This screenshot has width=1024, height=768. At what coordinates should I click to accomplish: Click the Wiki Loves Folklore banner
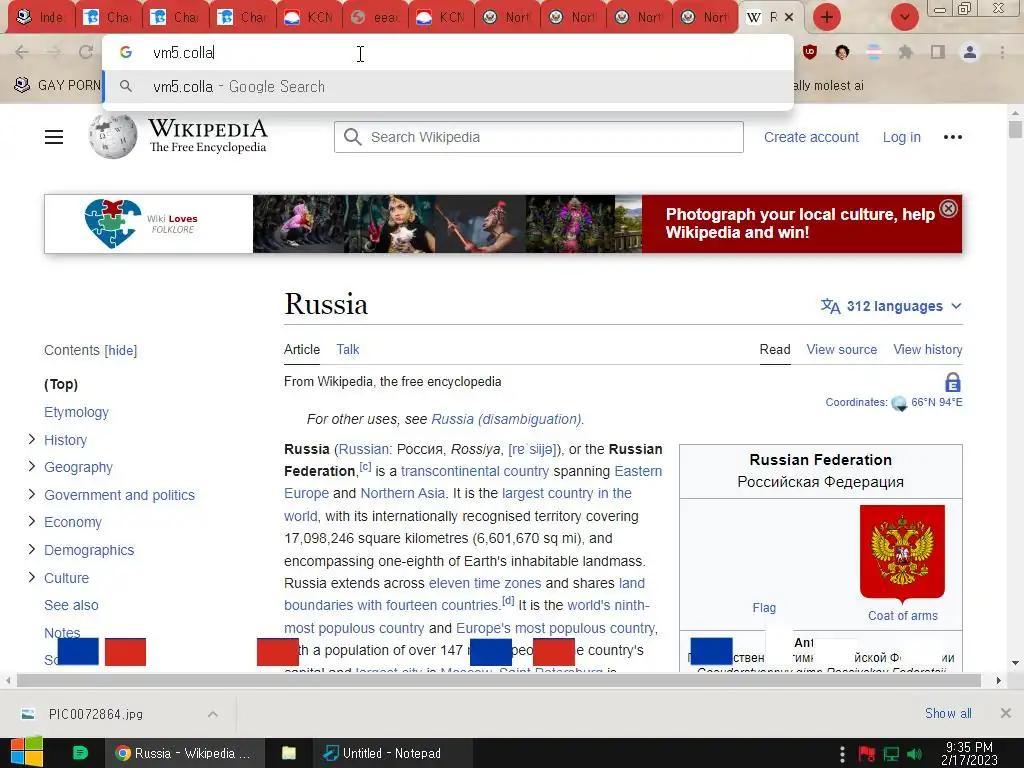pyautogui.click(x=503, y=224)
